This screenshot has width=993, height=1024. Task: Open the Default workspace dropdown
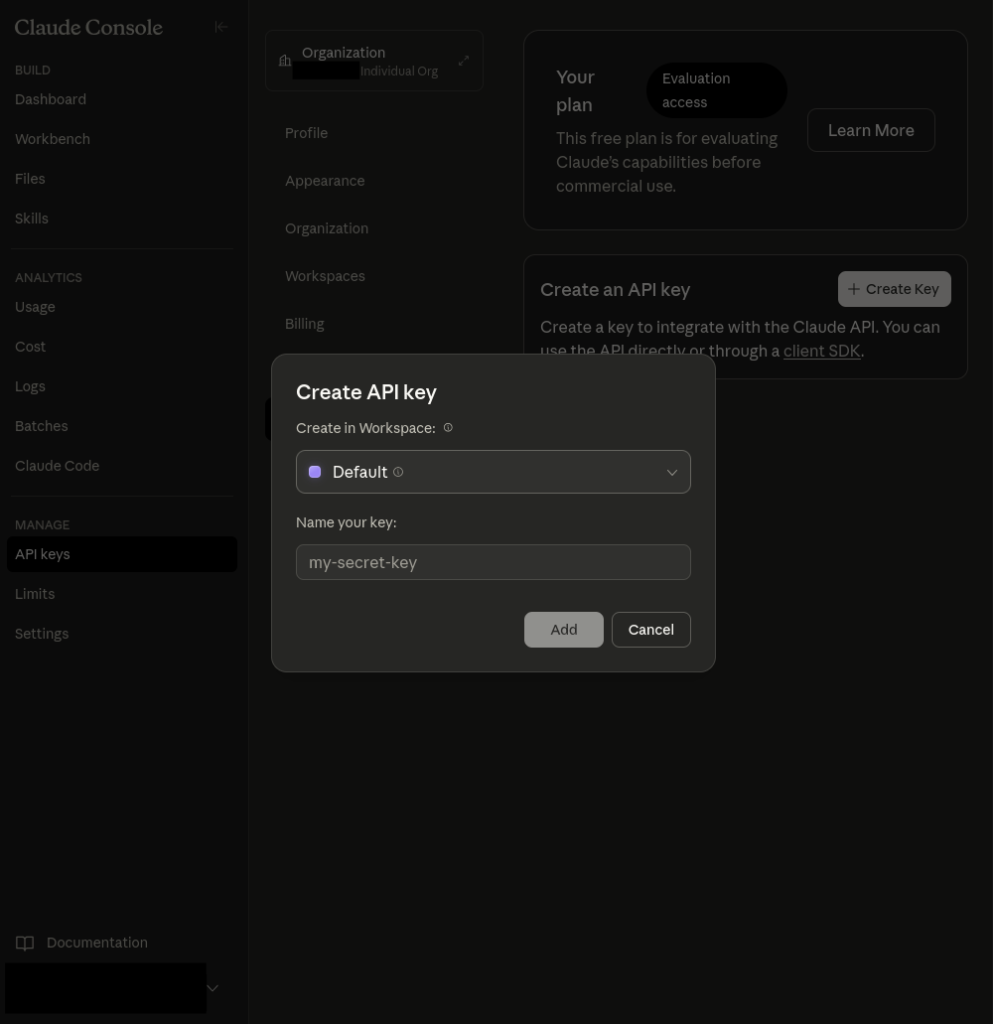[671, 472]
